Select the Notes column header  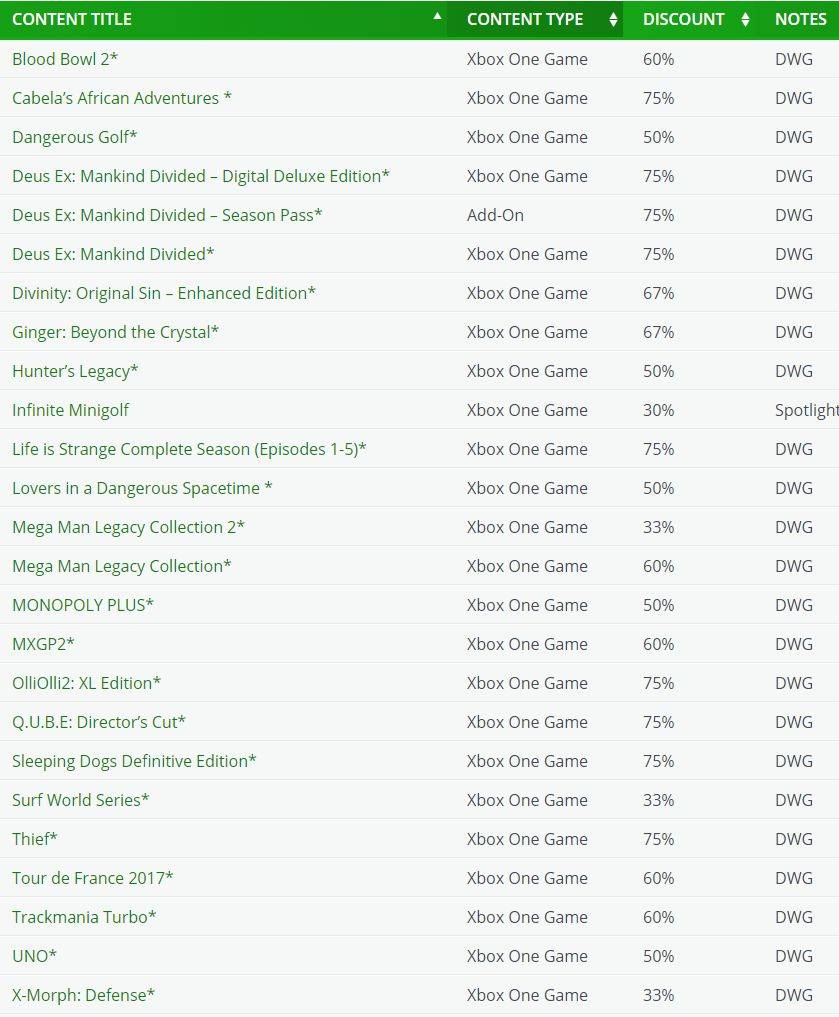coord(800,19)
